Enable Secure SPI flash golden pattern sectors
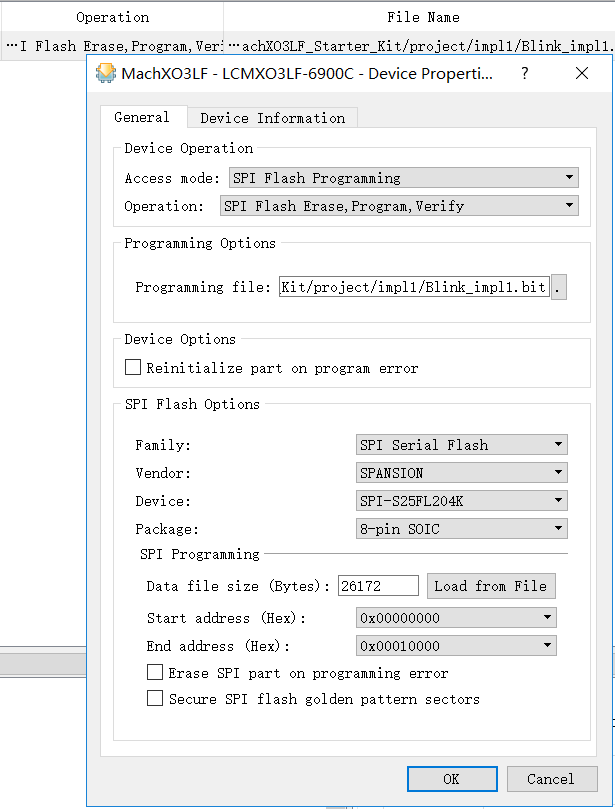The height and width of the screenshot is (809, 615). [x=155, y=698]
